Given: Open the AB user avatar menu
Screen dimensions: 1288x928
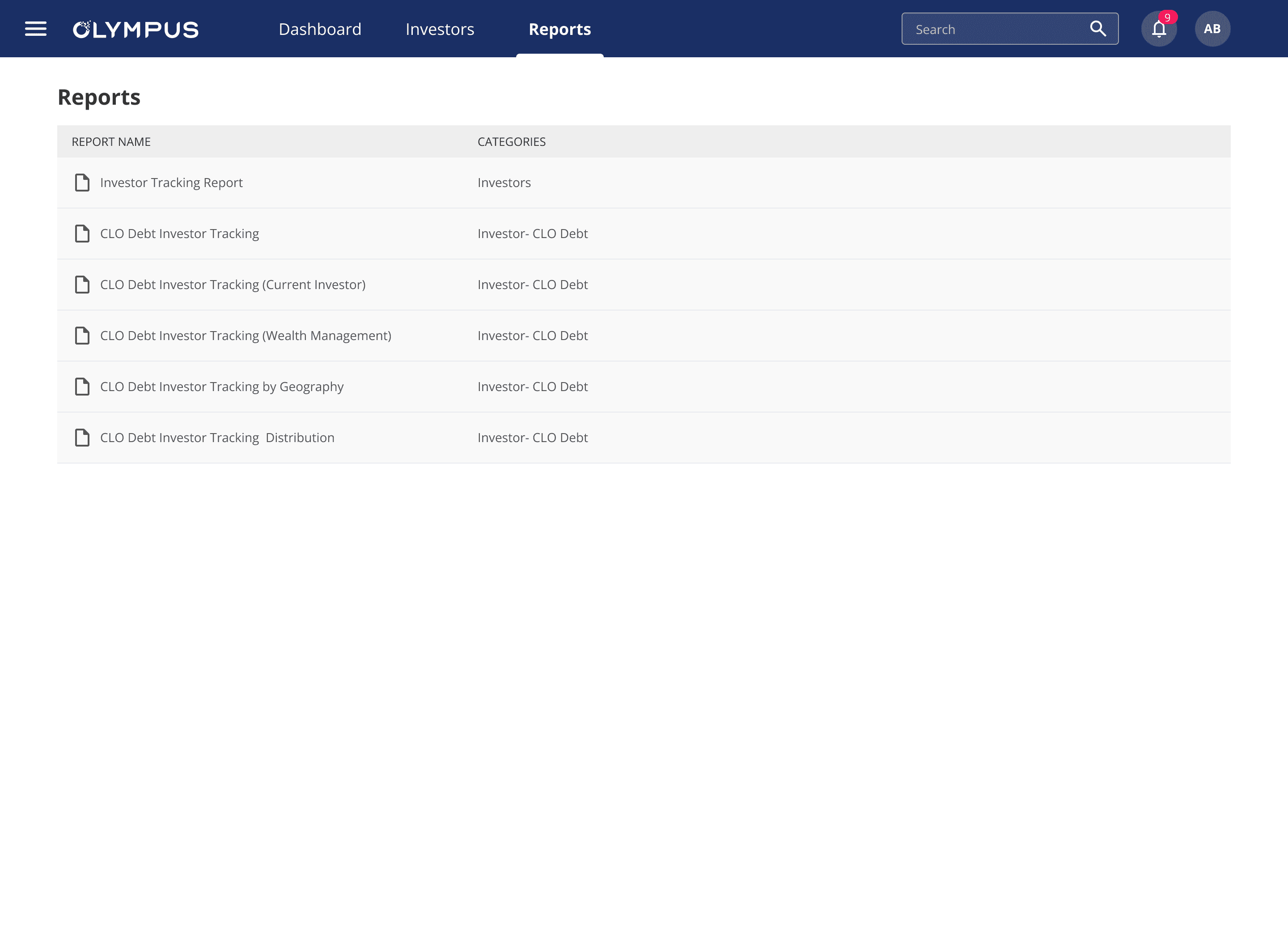Looking at the screenshot, I should pos(1212,29).
